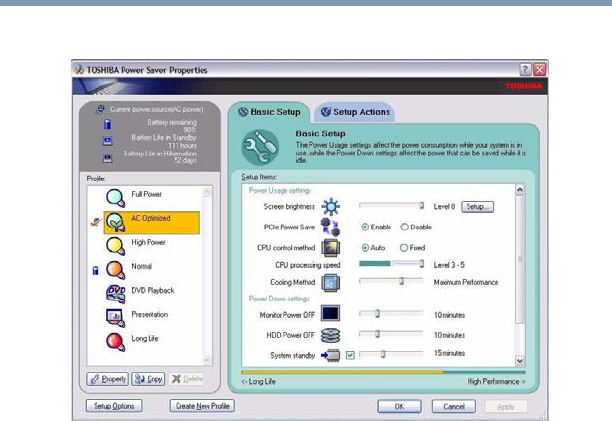Image resolution: width=612 pixels, height=421 pixels.
Task: Click the Cancel button
Action: tap(454, 407)
